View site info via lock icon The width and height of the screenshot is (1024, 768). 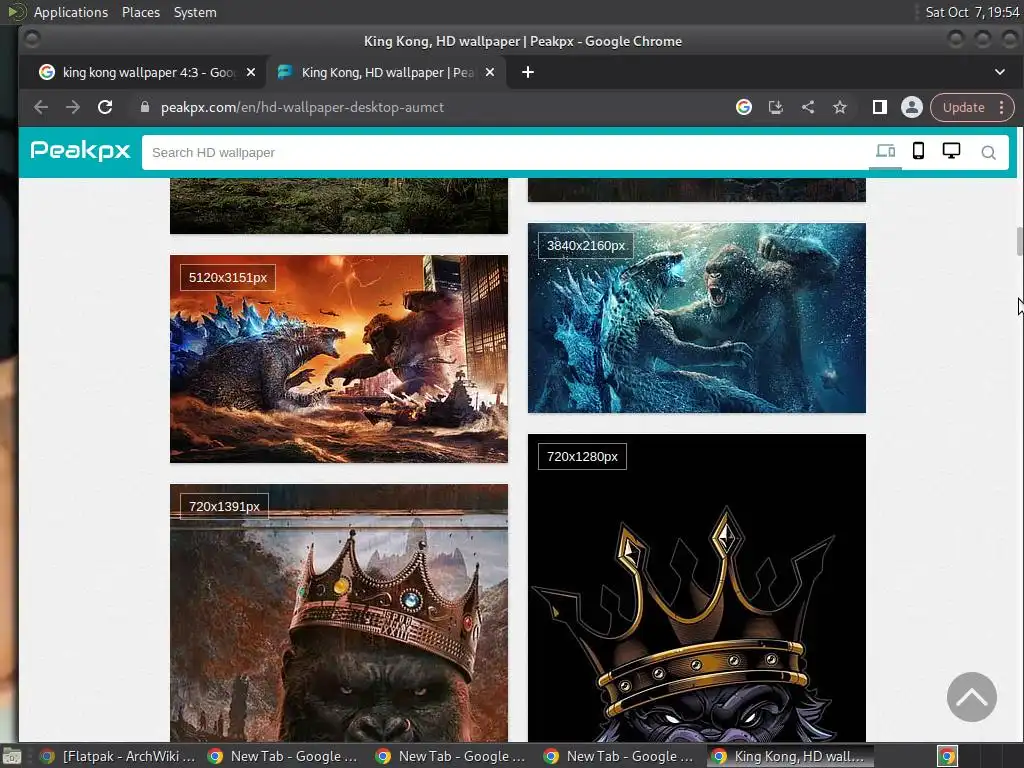(145, 107)
